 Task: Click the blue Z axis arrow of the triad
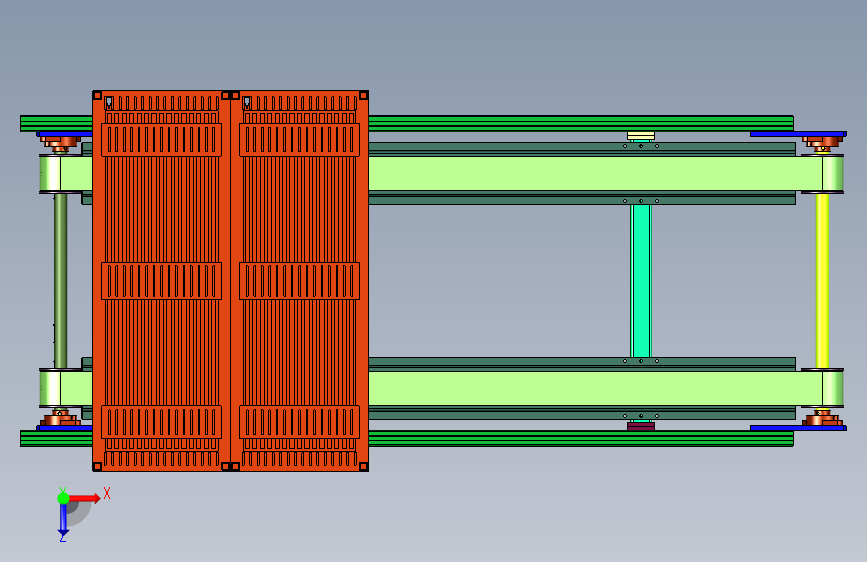pyautogui.click(x=63, y=520)
